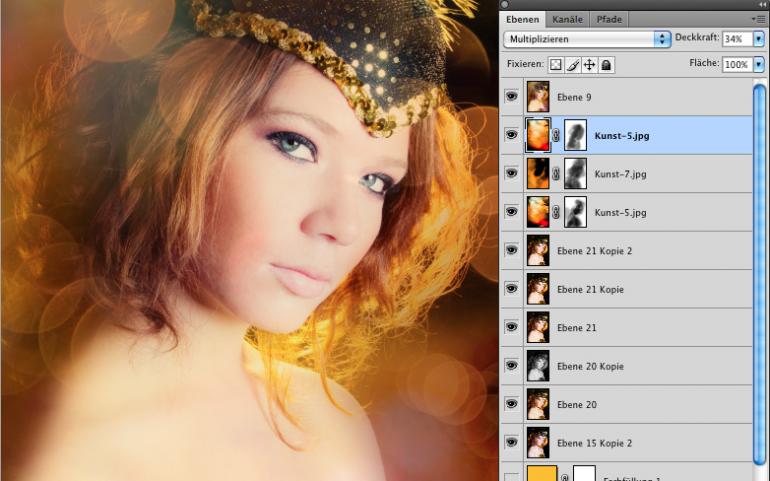Click the orange Farbfüllung color swatch thumbnail
770x481 pixels.
click(x=539, y=474)
